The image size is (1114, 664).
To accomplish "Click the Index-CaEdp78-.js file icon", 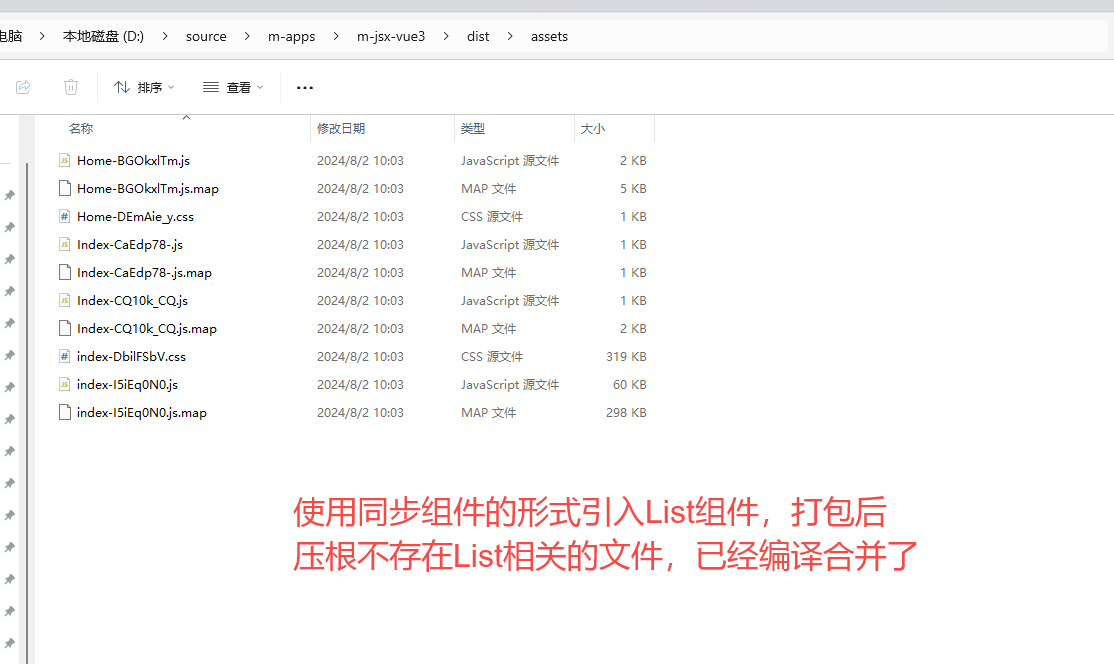I will click(65, 244).
